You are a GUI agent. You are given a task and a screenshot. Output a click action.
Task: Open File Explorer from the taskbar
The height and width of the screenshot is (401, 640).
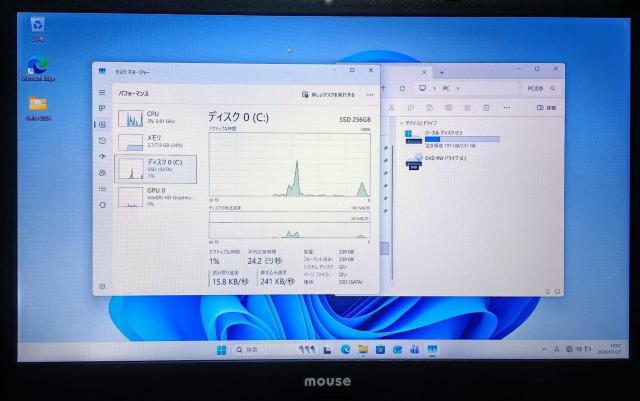pyautogui.click(x=363, y=350)
